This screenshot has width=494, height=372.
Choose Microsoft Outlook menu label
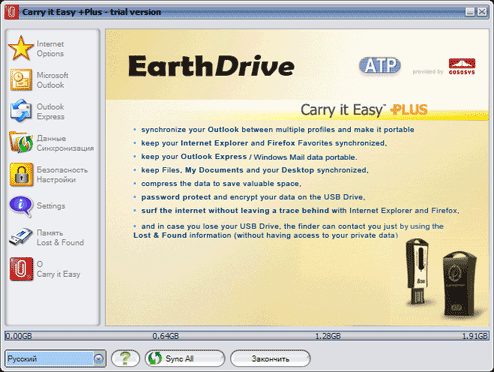pos(52,80)
